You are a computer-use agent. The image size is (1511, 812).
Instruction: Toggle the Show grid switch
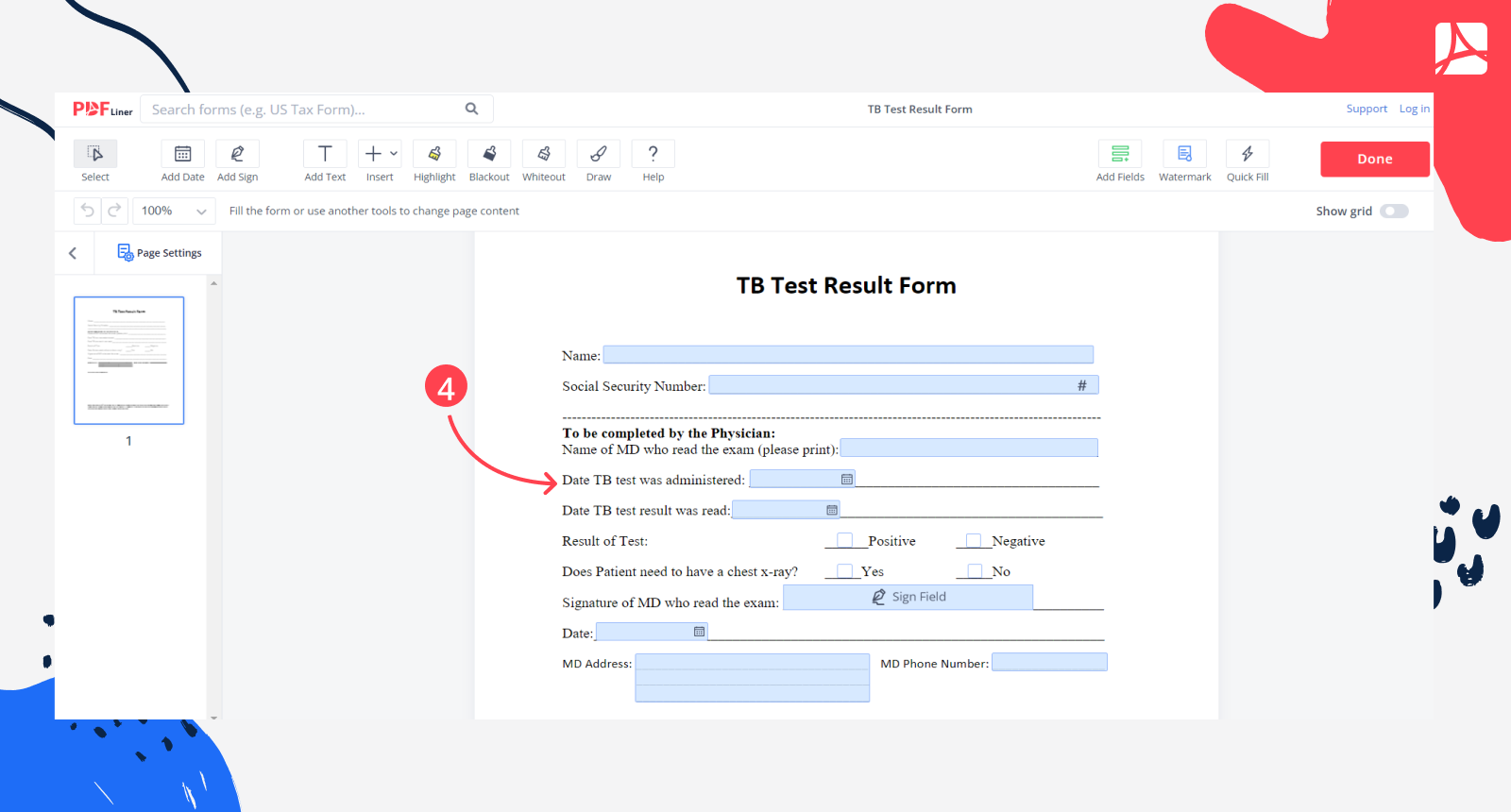click(x=1394, y=211)
